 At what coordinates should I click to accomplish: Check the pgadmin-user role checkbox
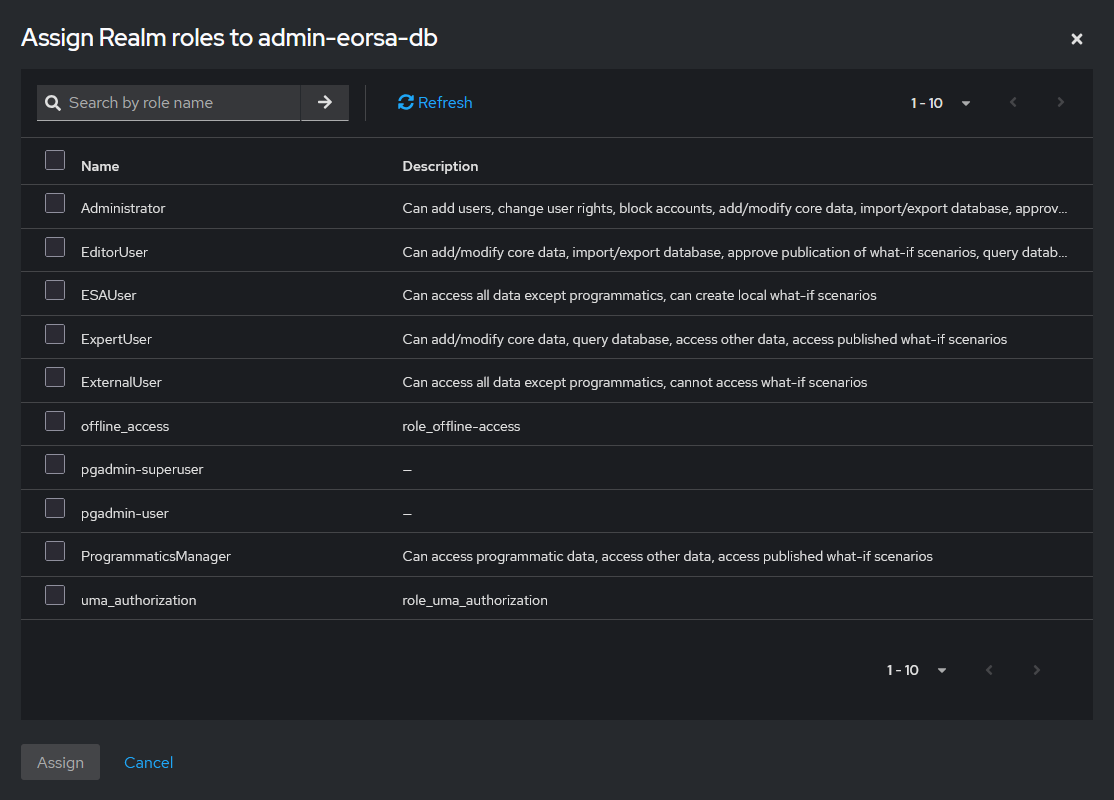pyautogui.click(x=55, y=508)
